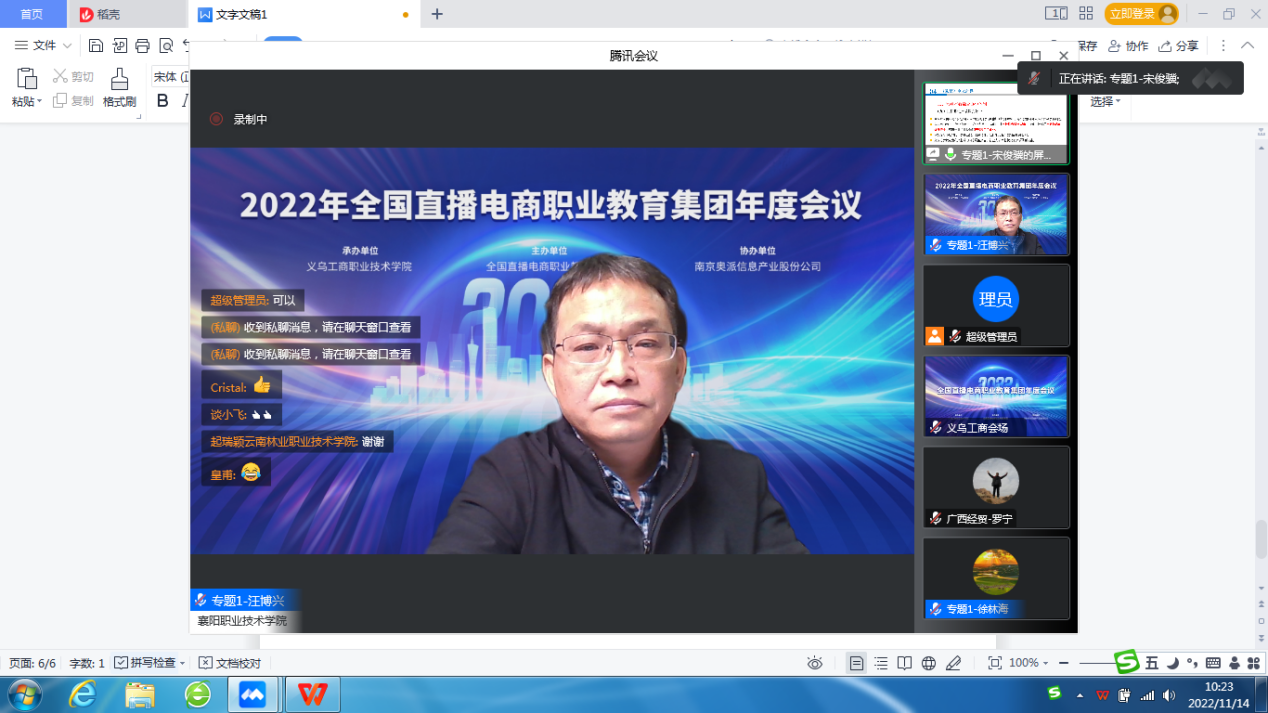The image size is (1268, 713).
Task: Select the Format Painter (格式刷) tool
Action: (119, 88)
